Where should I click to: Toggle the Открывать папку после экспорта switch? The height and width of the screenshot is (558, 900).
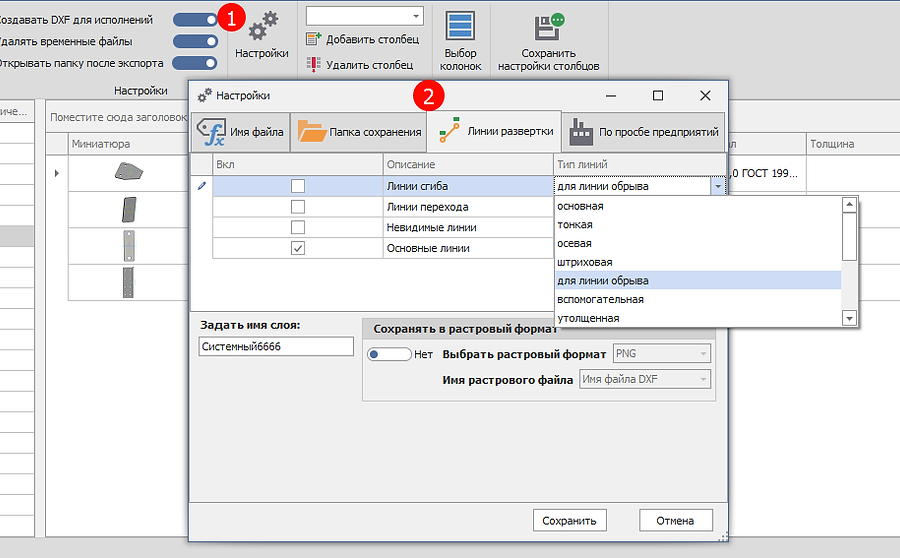[x=195, y=63]
